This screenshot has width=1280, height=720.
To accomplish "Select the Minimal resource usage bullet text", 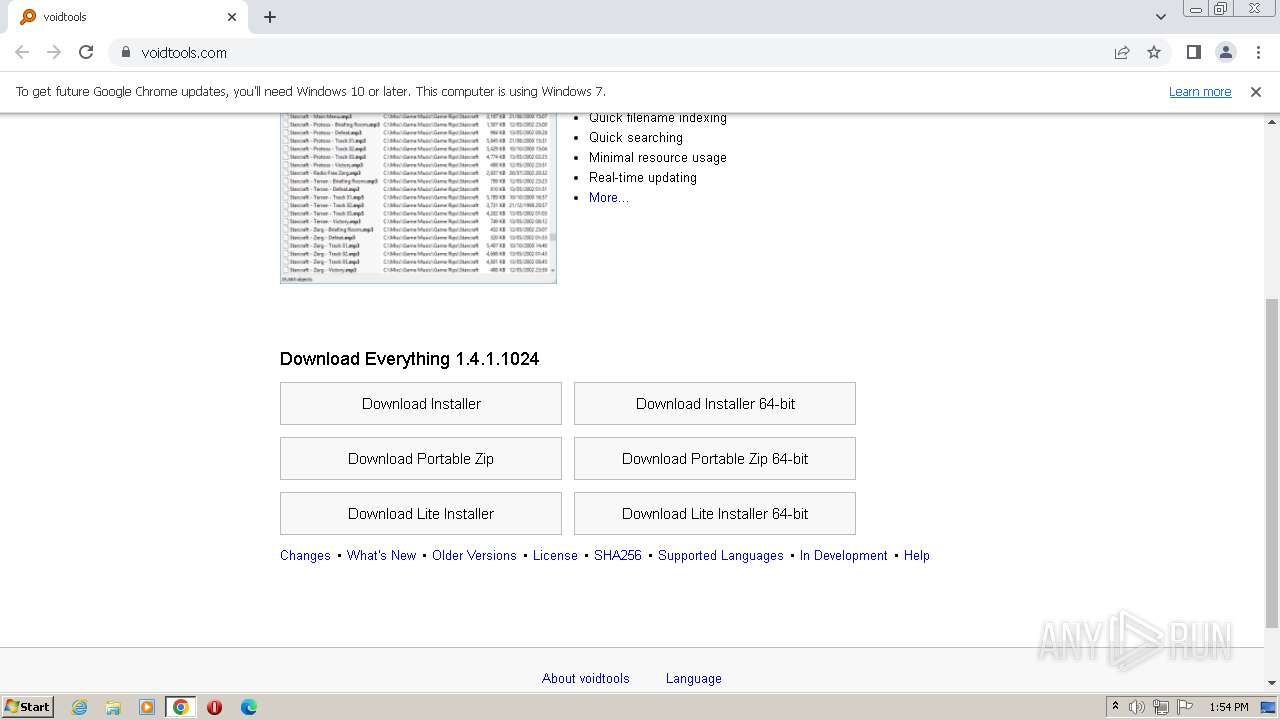I will point(658,157).
